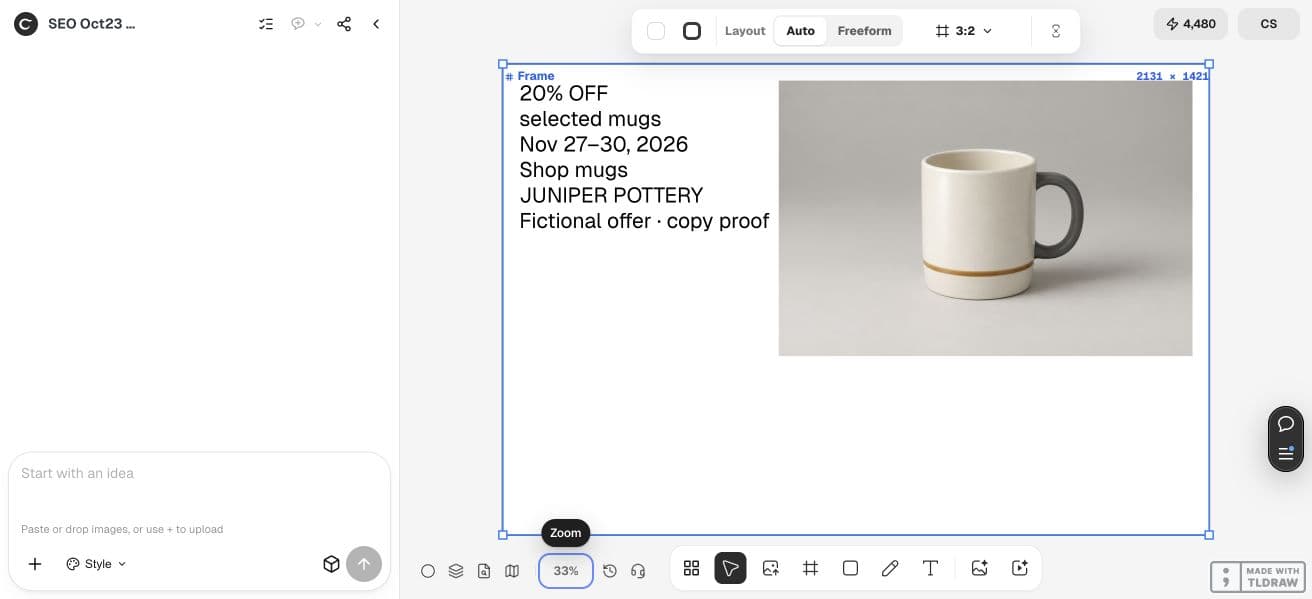Focus the Start with an idea prompt field
The height and width of the screenshot is (599, 1312).
coord(199,474)
